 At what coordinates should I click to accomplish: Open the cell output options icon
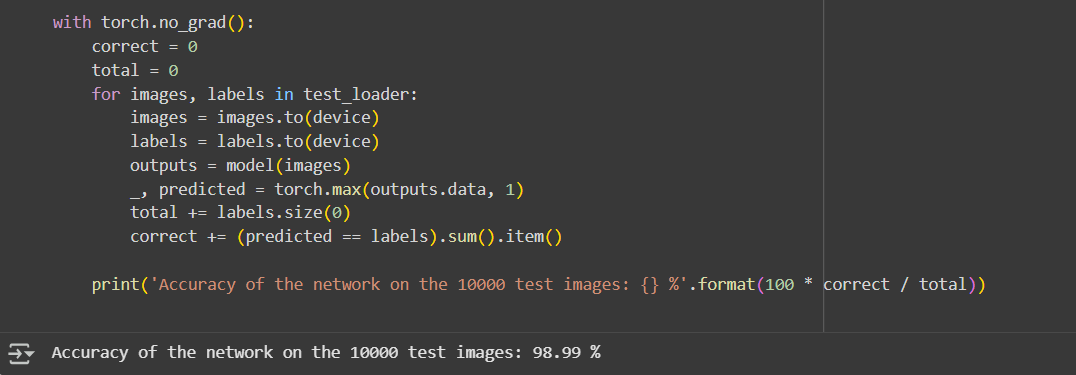coord(21,354)
